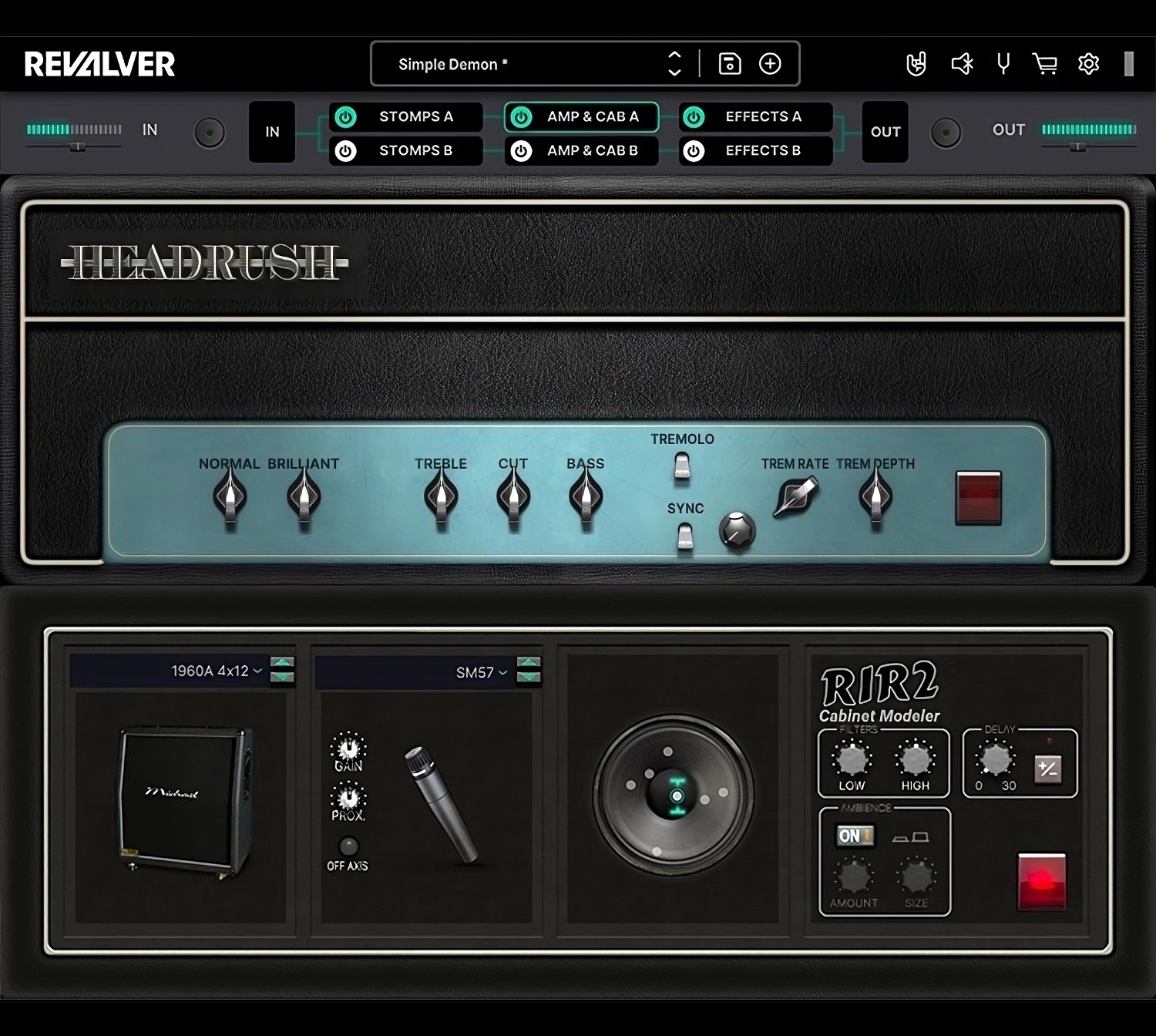Click the CUT knob
1156x1036 pixels.
tap(513, 498)
